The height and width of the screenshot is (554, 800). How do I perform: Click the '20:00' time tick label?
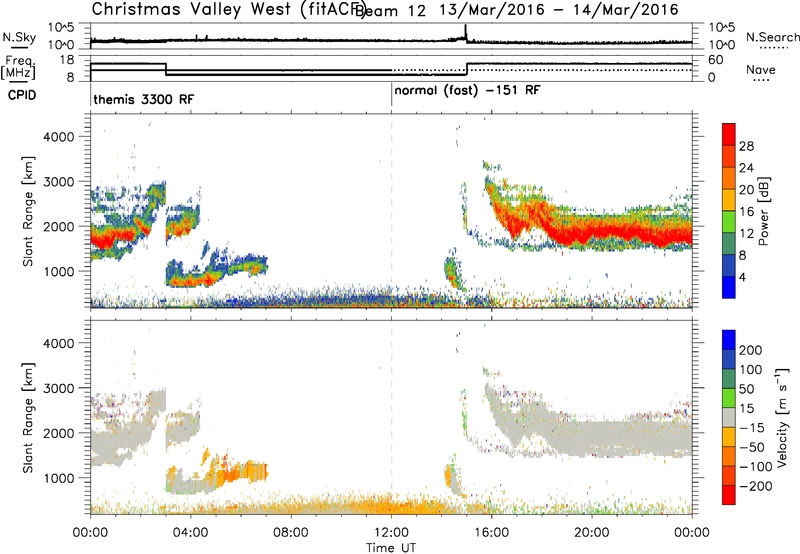coord(592,533)
